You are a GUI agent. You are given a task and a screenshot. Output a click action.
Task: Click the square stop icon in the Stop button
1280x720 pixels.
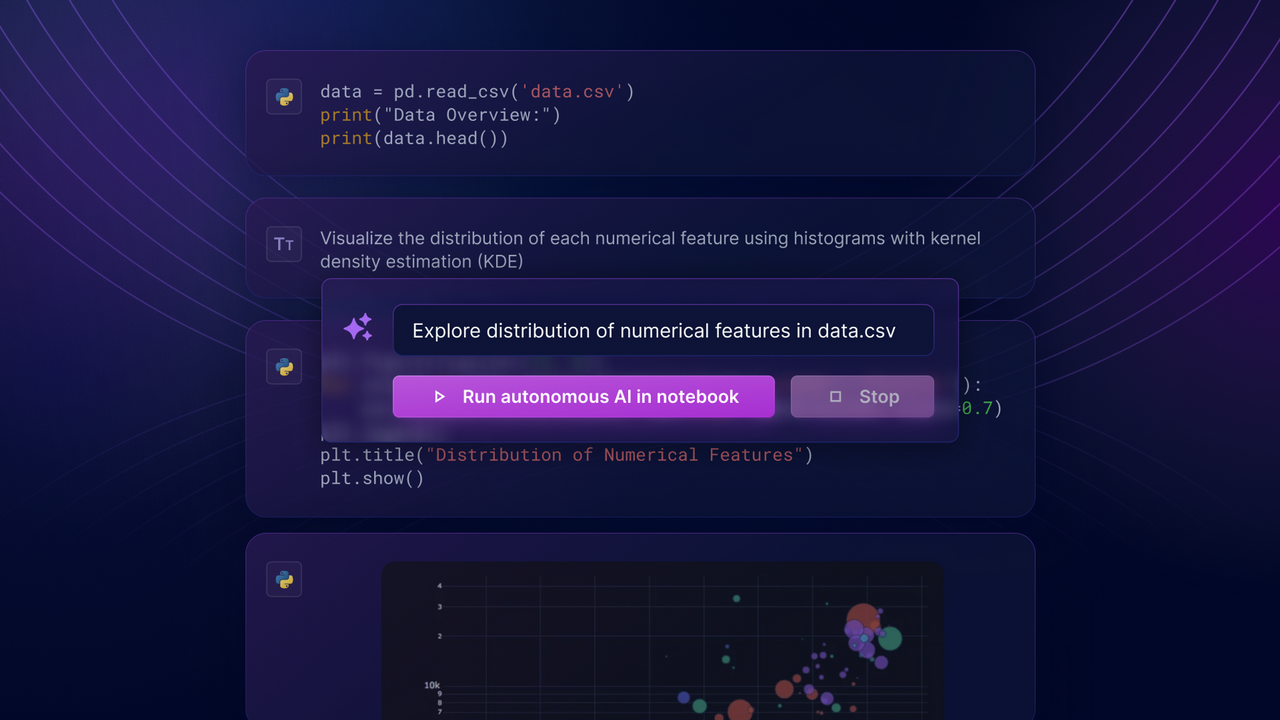[x=835, y=396]
